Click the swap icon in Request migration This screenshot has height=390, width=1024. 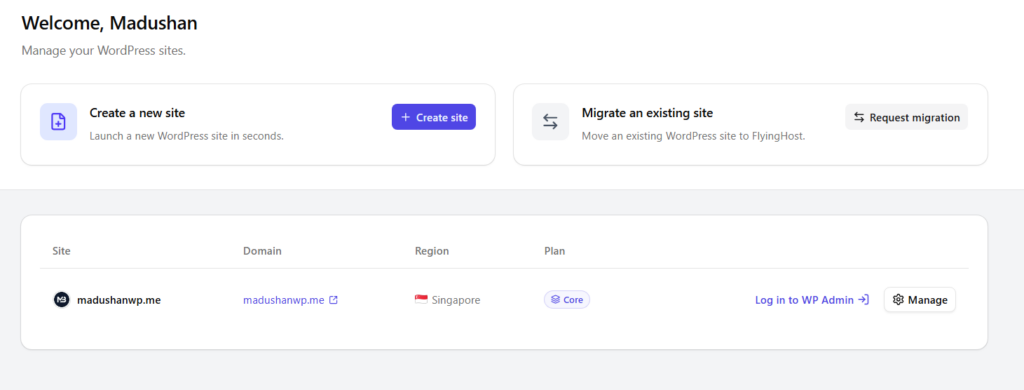pos(859,118)
